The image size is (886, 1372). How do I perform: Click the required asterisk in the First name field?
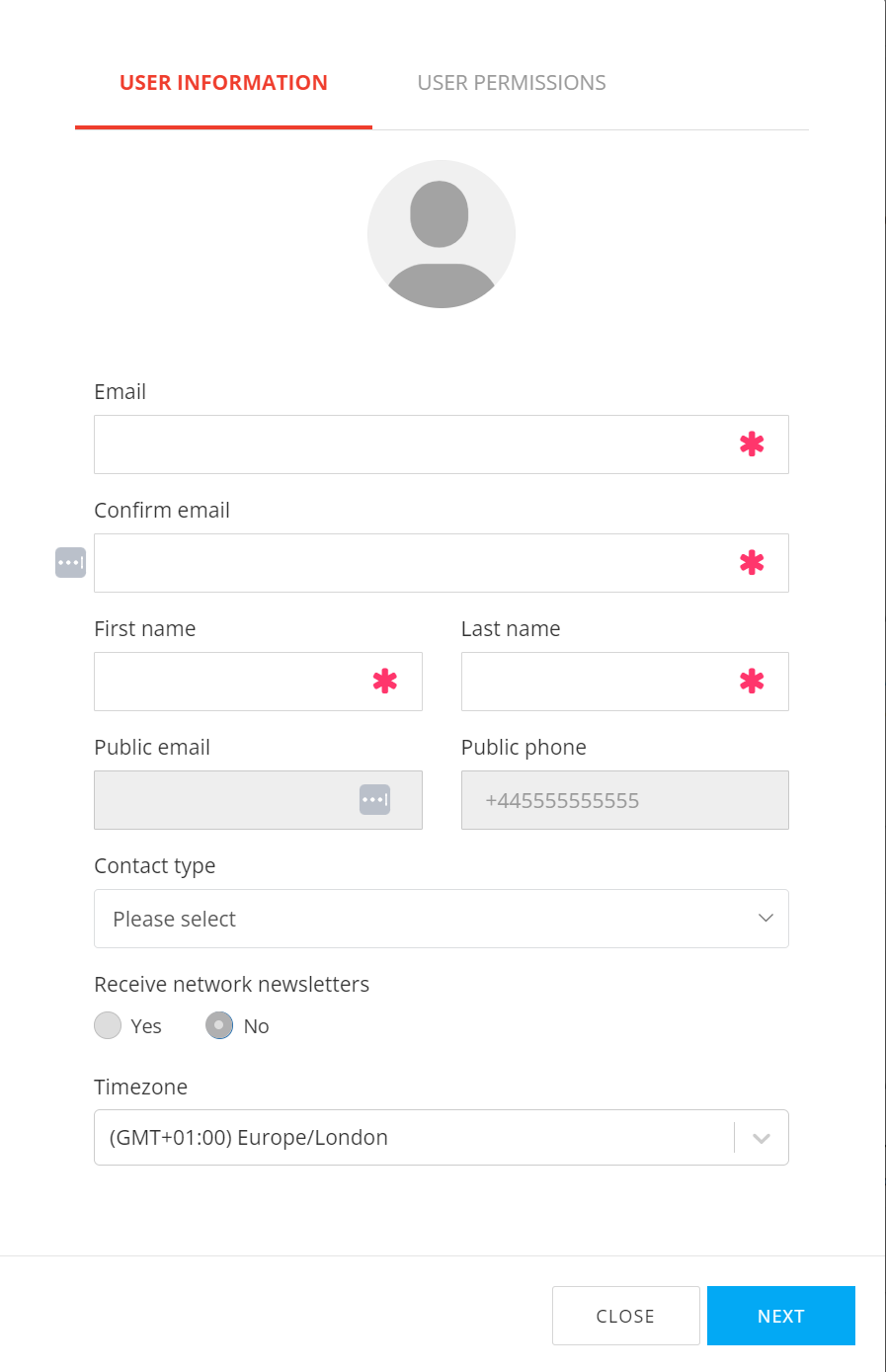coord(384,682)
